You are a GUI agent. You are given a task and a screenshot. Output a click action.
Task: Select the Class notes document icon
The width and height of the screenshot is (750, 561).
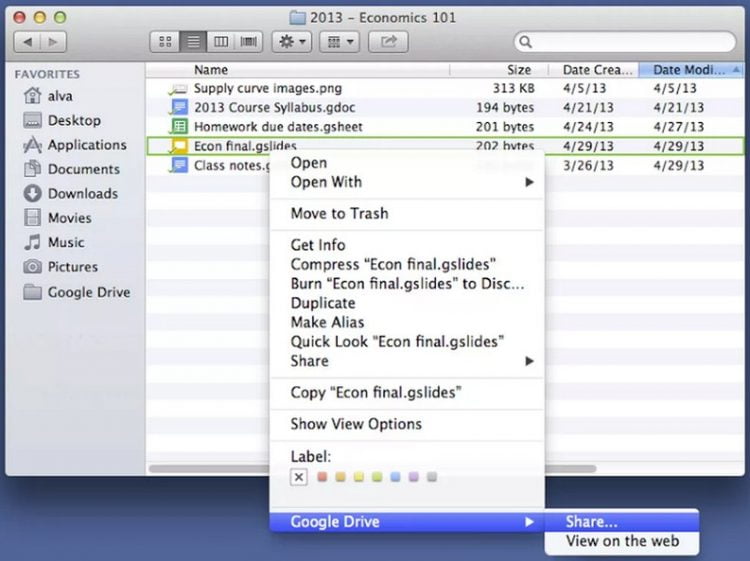click(179, 165)
